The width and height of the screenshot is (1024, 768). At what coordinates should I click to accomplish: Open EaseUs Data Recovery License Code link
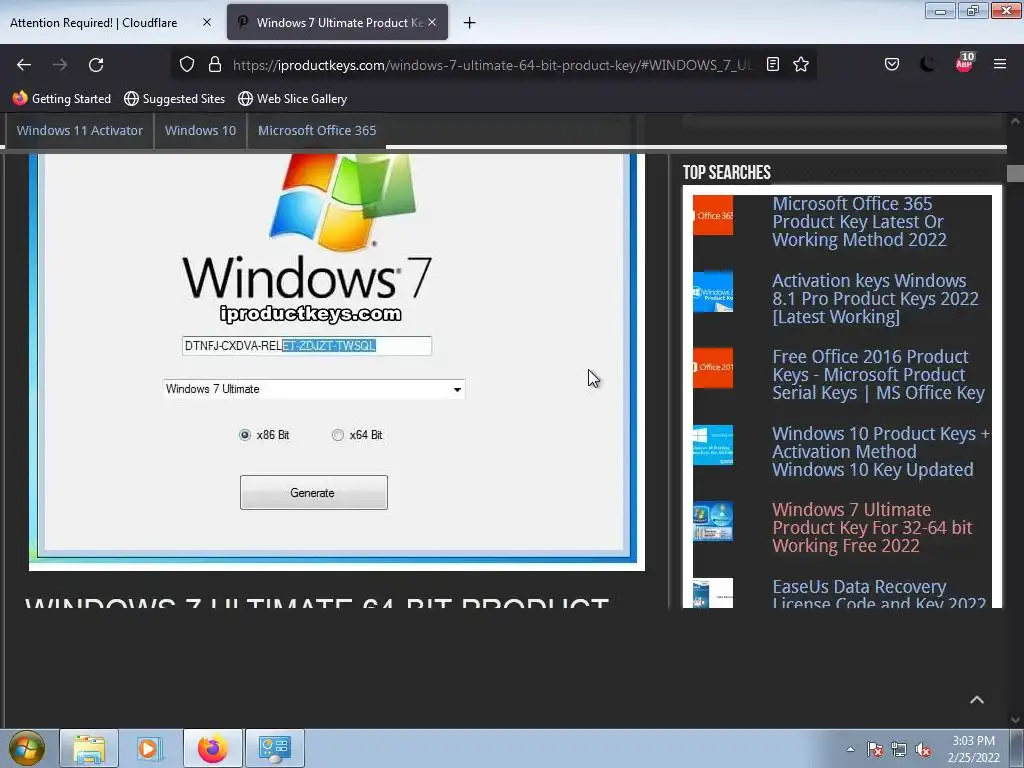[878, 594]
